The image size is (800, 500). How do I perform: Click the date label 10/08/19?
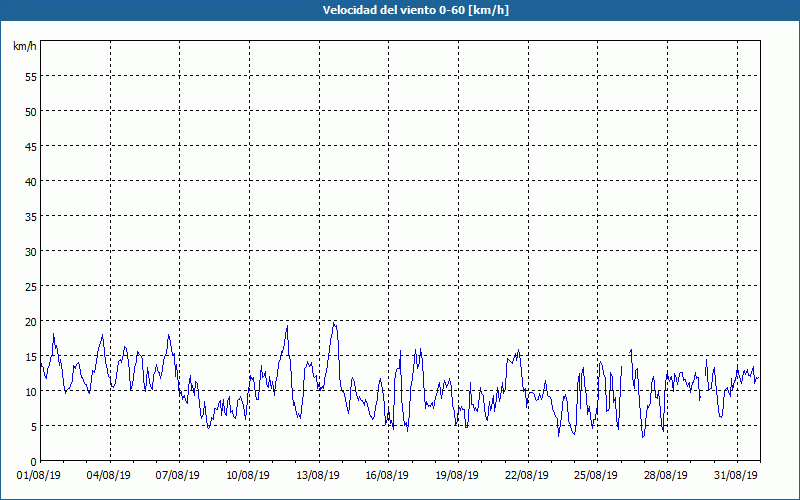click(248, 476)
